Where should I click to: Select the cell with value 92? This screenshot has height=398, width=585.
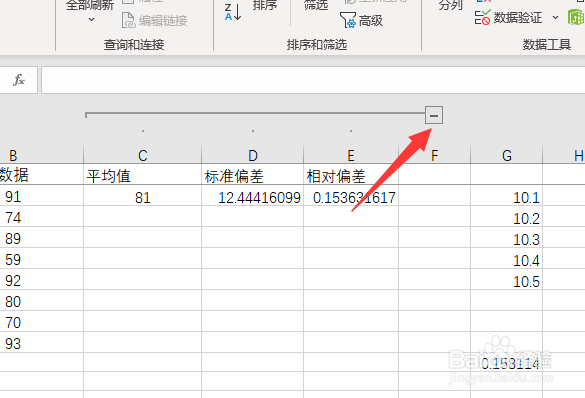41,279
